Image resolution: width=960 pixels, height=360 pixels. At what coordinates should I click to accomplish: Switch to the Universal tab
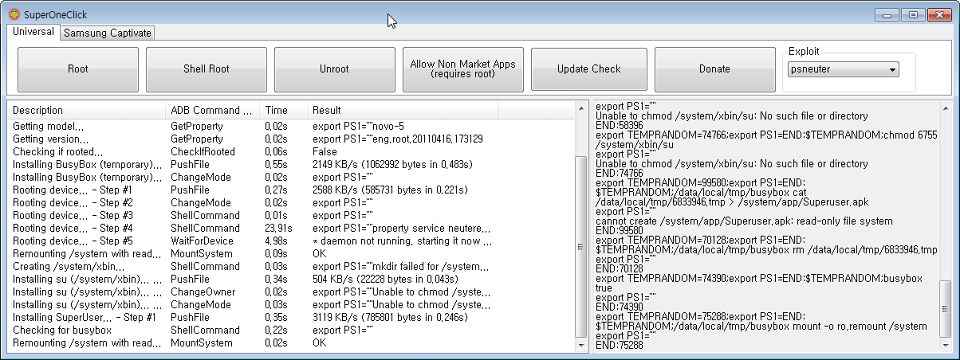point(33,32)
